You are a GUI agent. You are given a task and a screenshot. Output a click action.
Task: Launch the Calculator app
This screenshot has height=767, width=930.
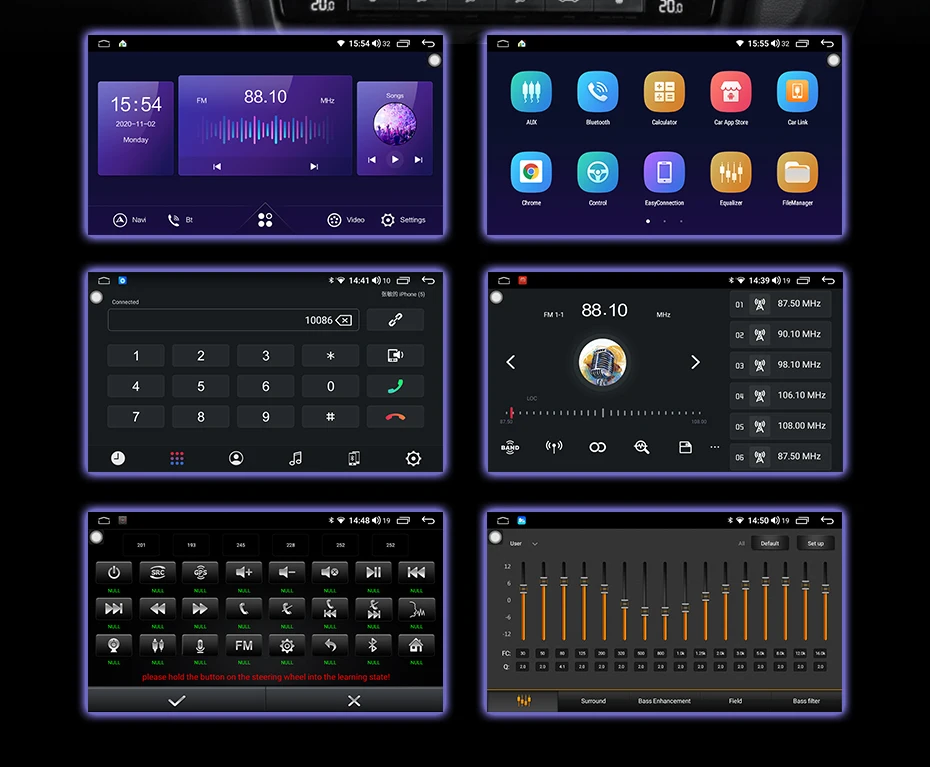(664, 92)
